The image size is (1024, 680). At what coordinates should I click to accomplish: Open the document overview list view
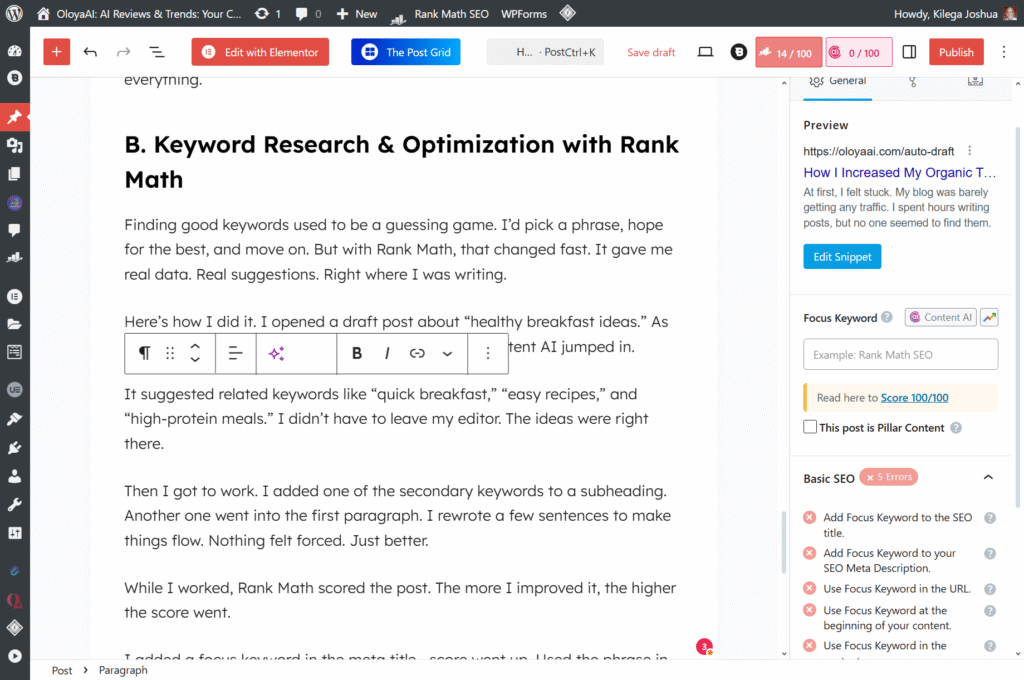point(157,52)
